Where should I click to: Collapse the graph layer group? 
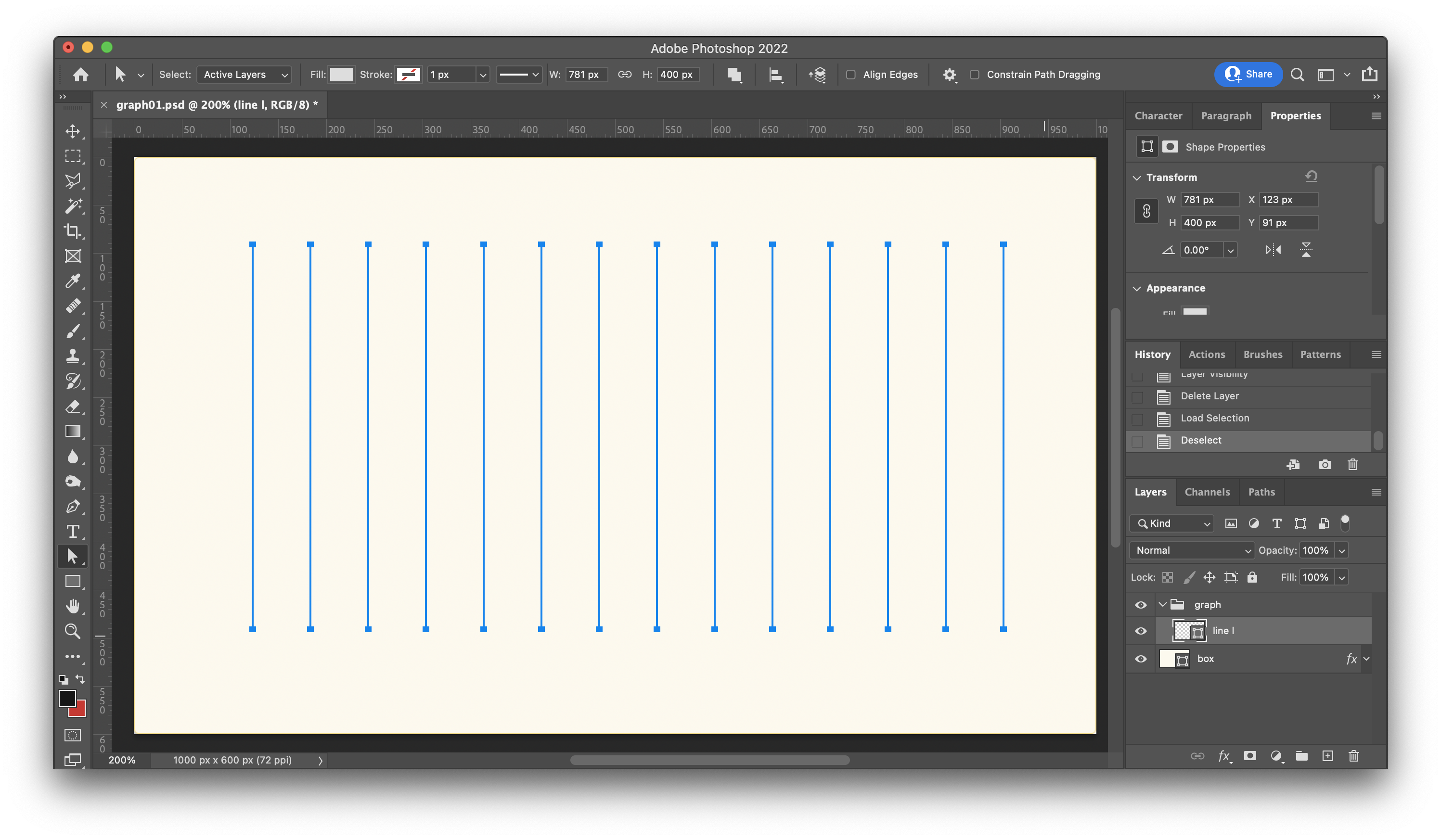(1162, 605)
